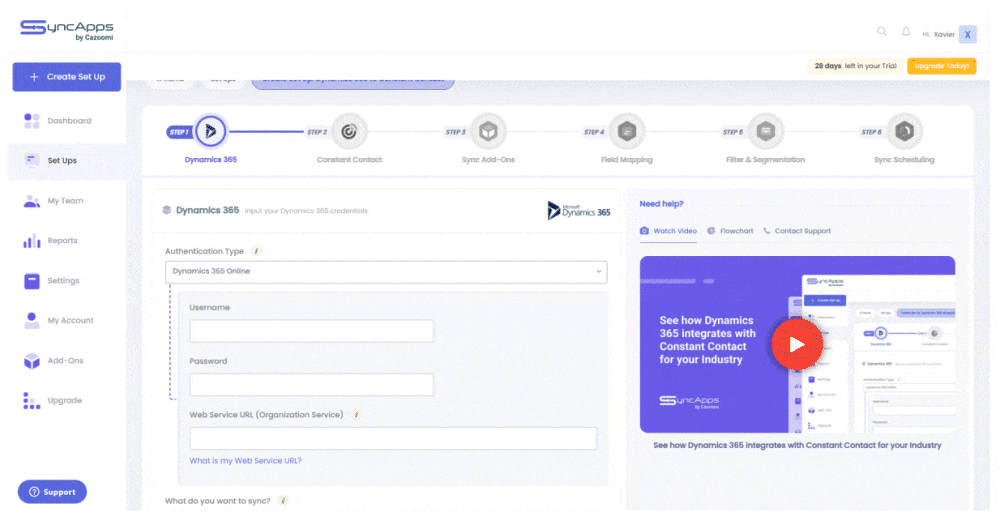This screenshot has width=1000, height=525.
Task: Click the Xavier user avatar
Action: tap(967, 34)
